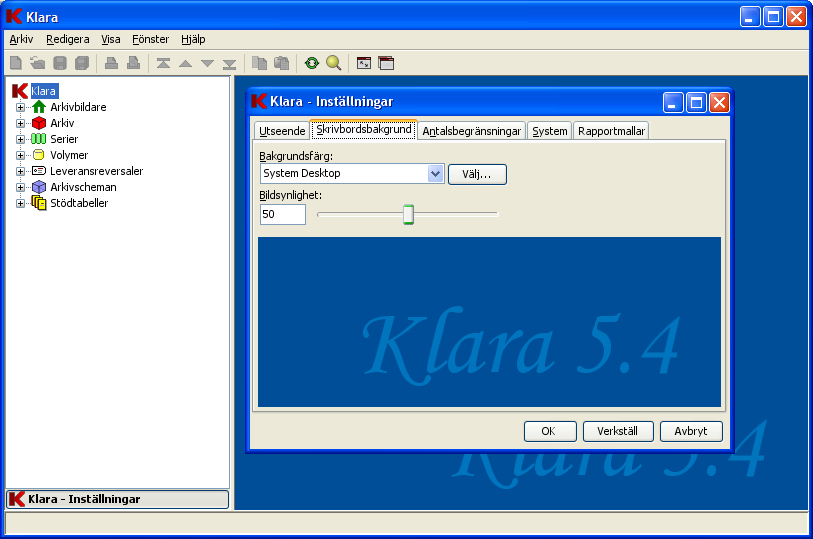Click the Bildsynlighet value field showing 50
This screenshot has width=813, height=539.
[283, 214]
